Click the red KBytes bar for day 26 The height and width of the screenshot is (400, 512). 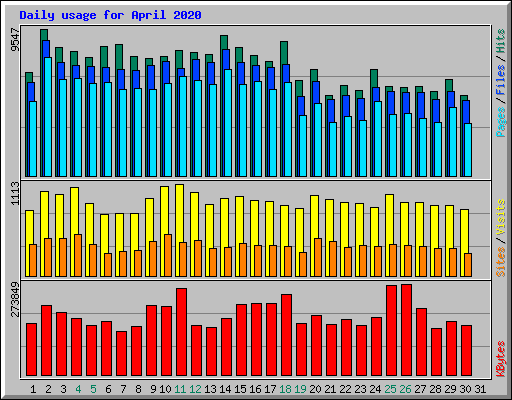click(x=407, y=330)
